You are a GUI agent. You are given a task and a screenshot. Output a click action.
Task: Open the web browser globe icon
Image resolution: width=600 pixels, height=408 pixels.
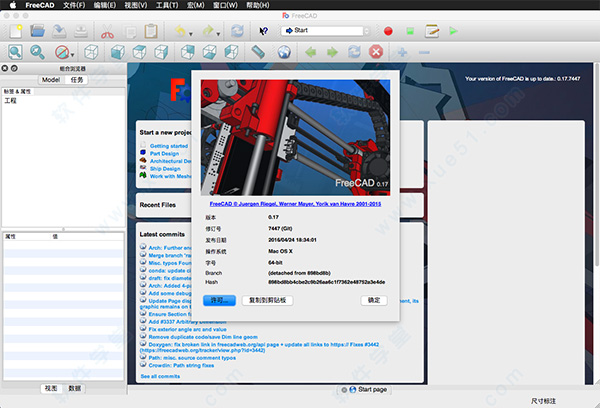point(284,52)
